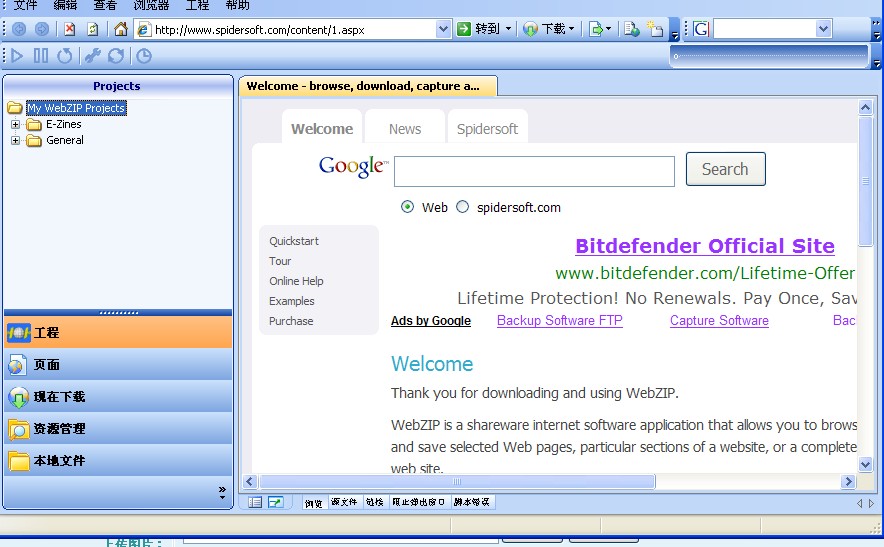The height and width of the screenshot is (547, 884).
Task: Click the browser Back arrow icon
Action: pyautogui.click(x=19, y=29)
